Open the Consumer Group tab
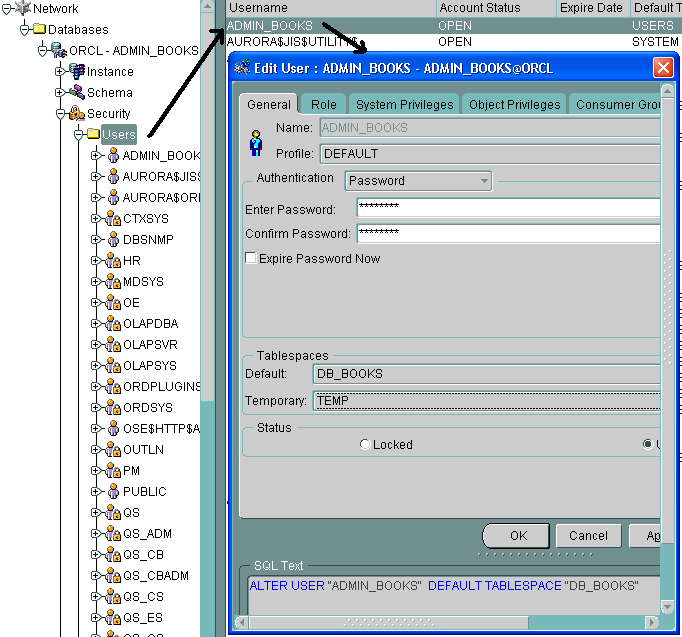682x637 pixels. [x=615, y=104]
